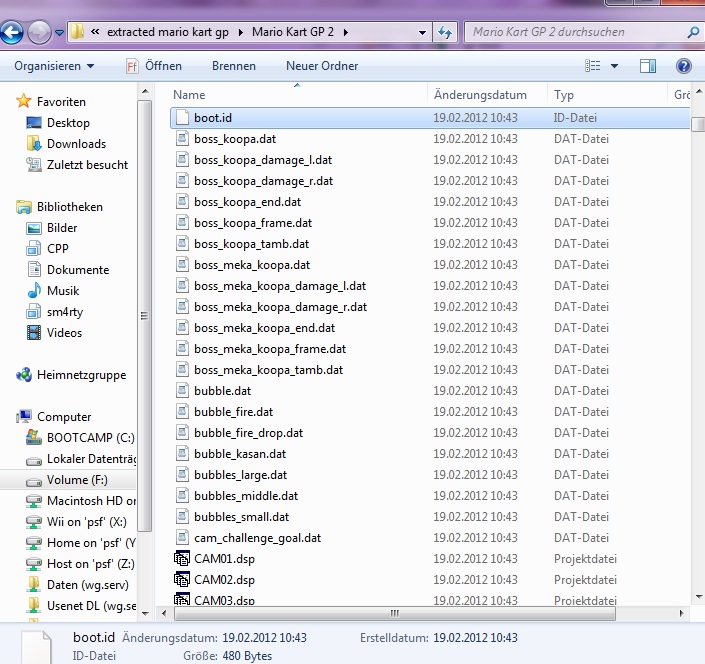This screenshot has height=664, width=705.
Task: Open address bar history dropdown
Action: [x=422, y=32]
